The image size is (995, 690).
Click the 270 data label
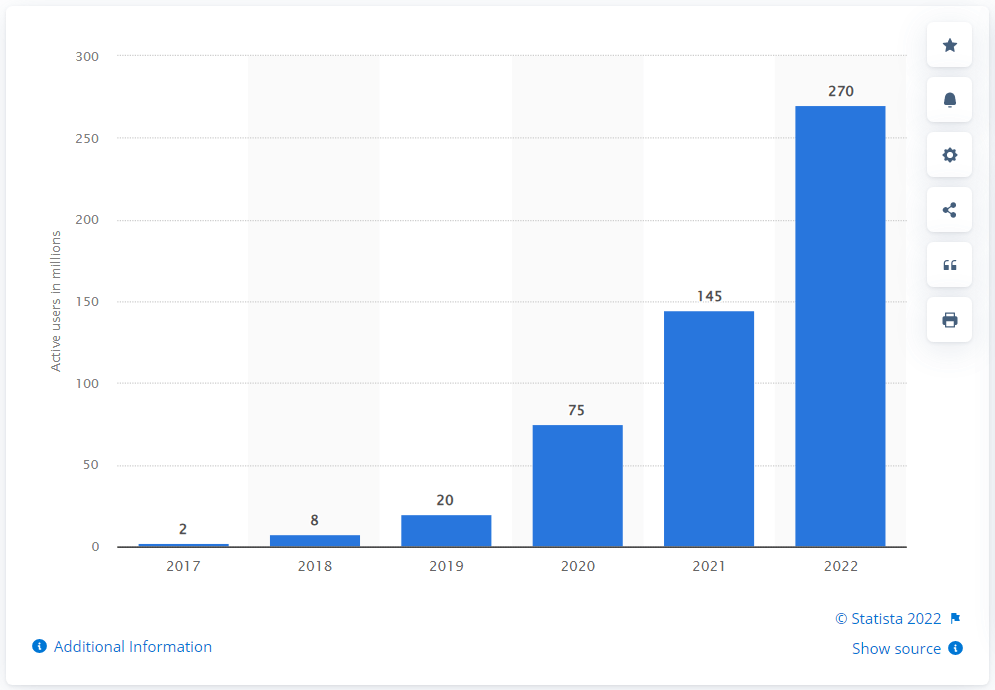[841, 91]
